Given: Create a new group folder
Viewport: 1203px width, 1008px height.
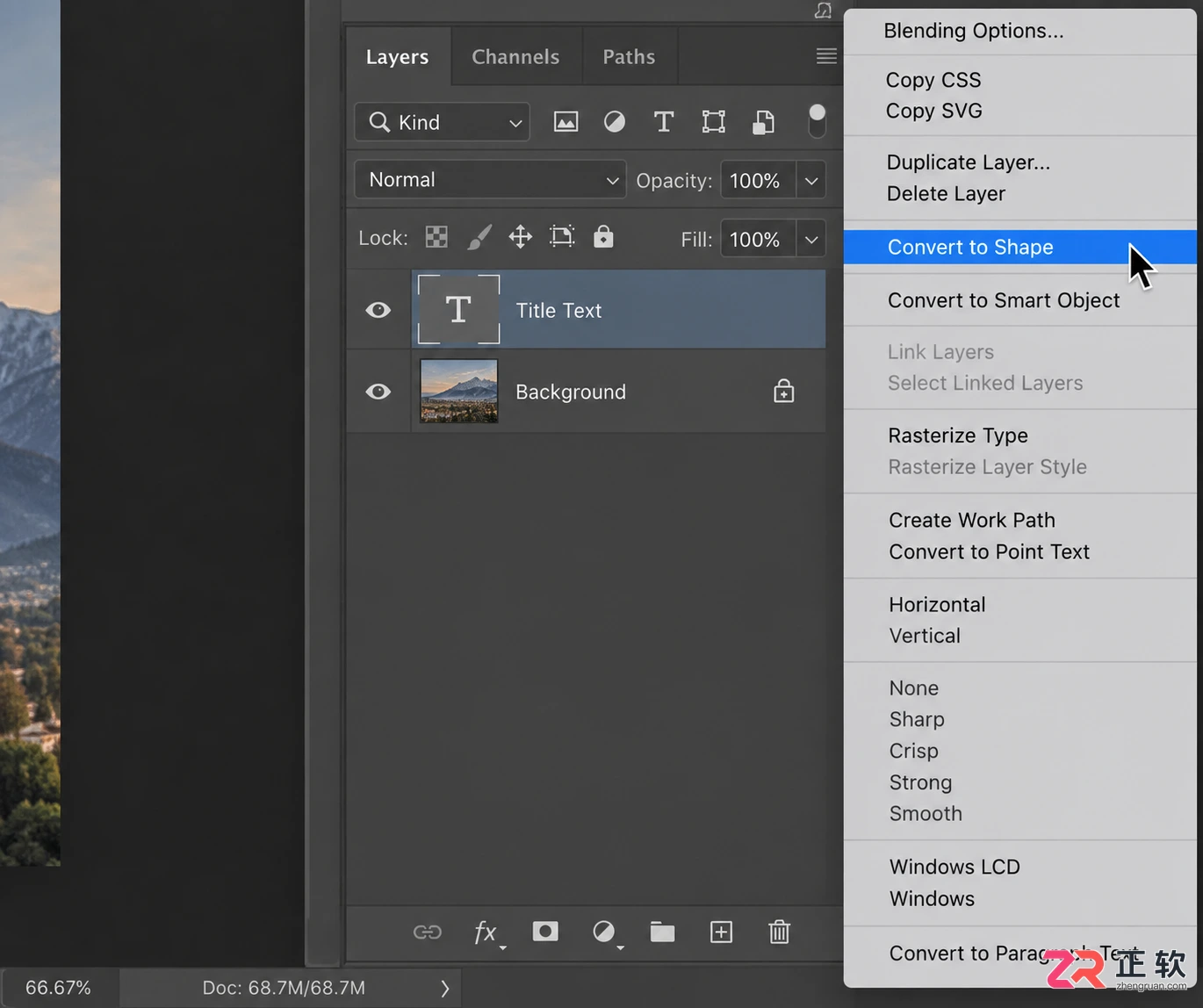Looking at the screenshot, I should point(662,932).
